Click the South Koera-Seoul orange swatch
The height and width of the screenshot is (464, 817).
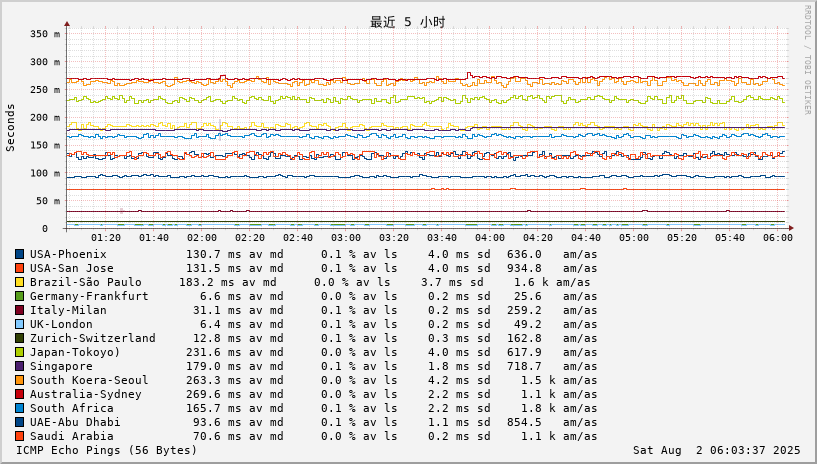(19, 380)
